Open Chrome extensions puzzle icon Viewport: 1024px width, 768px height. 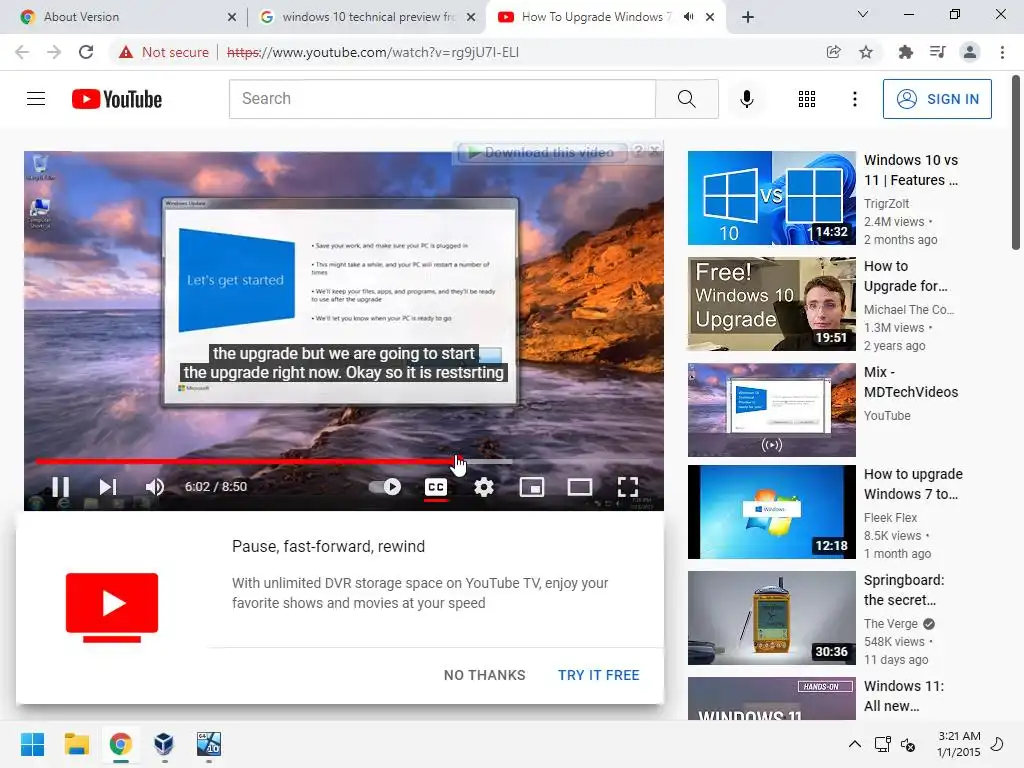point(905,52)
